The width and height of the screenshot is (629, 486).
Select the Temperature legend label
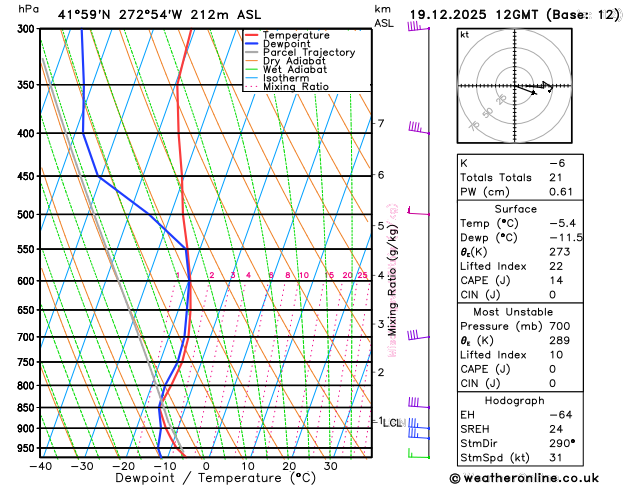pyautogui.click(x=296, y=35)
